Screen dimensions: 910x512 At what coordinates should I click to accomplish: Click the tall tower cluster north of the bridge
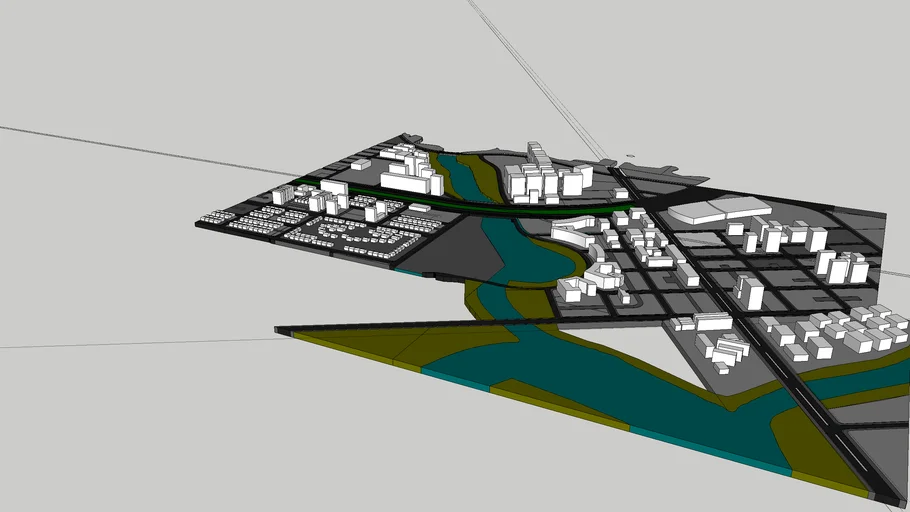click(x=540, y=178)
